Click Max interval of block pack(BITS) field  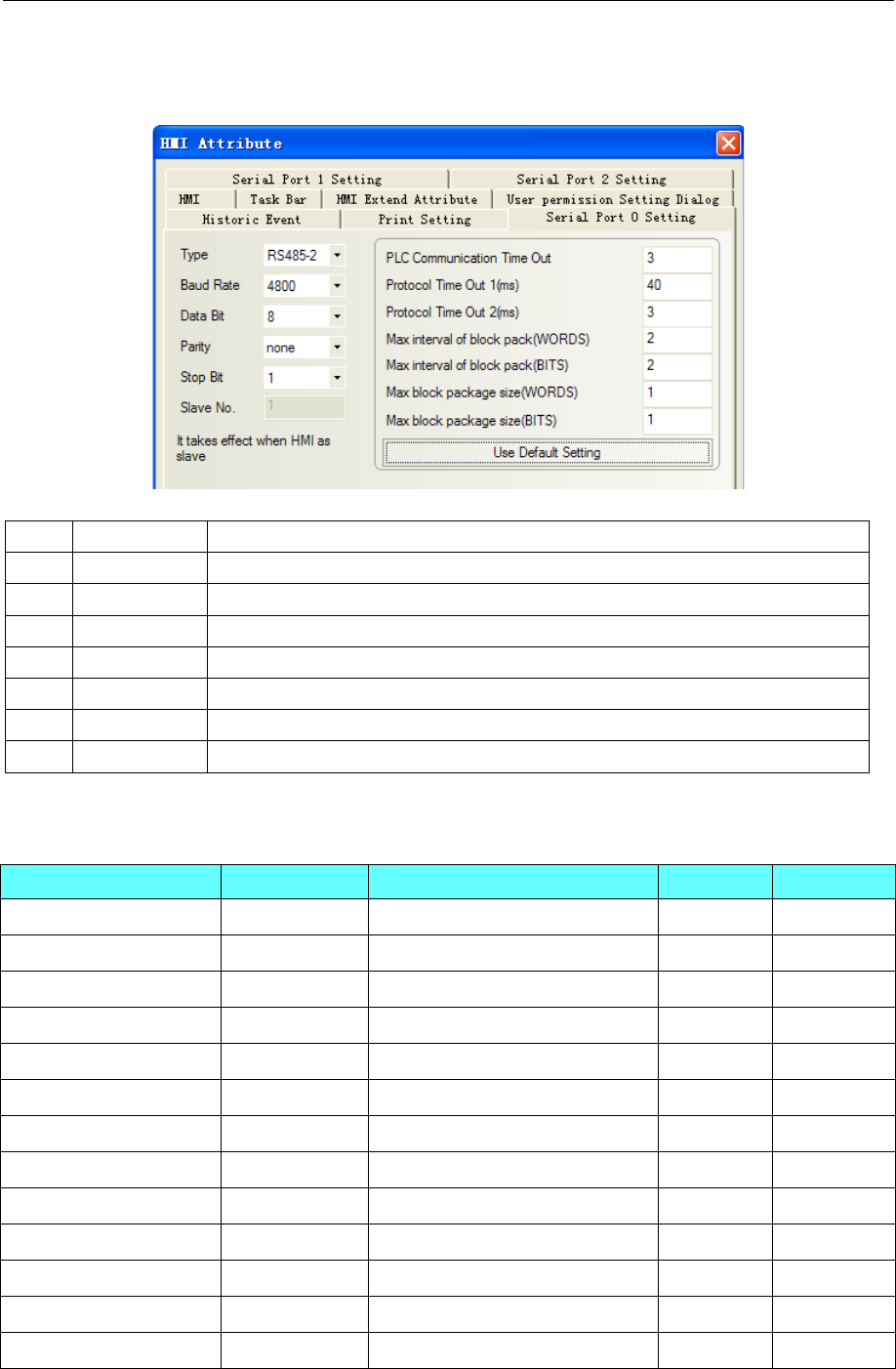[677, 365]
